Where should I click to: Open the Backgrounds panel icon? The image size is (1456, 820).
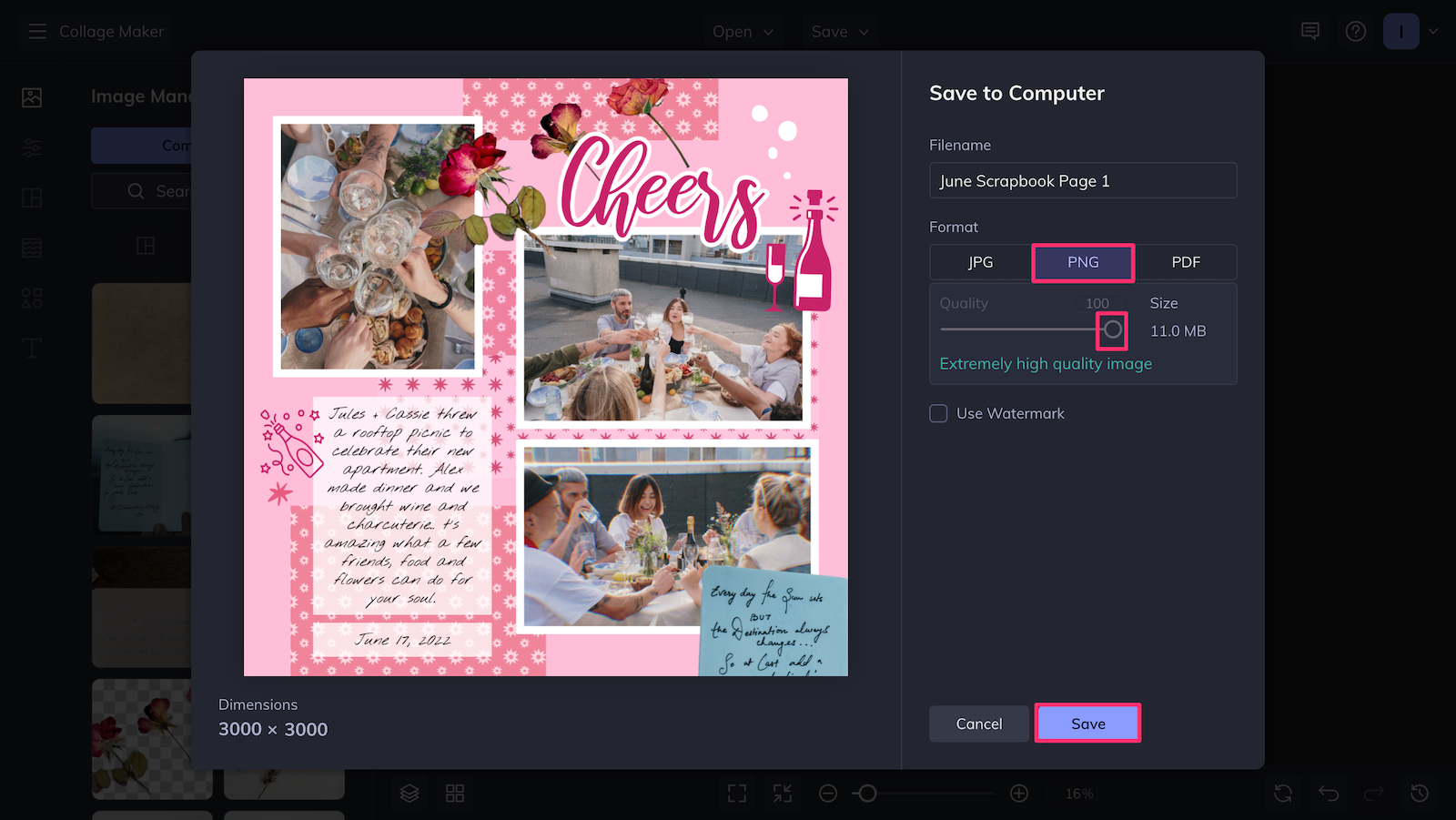[31, 247]
